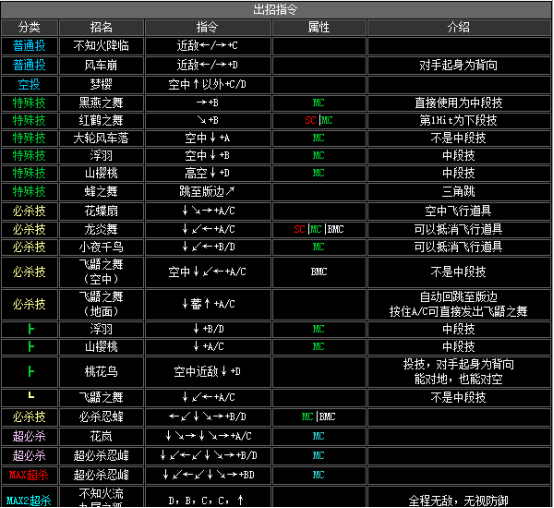Select the command ↓↙←+B/D for 小夜千鸟
Image resolution: width=554 pixels, height=508 pixels.
tap(208, 247)
